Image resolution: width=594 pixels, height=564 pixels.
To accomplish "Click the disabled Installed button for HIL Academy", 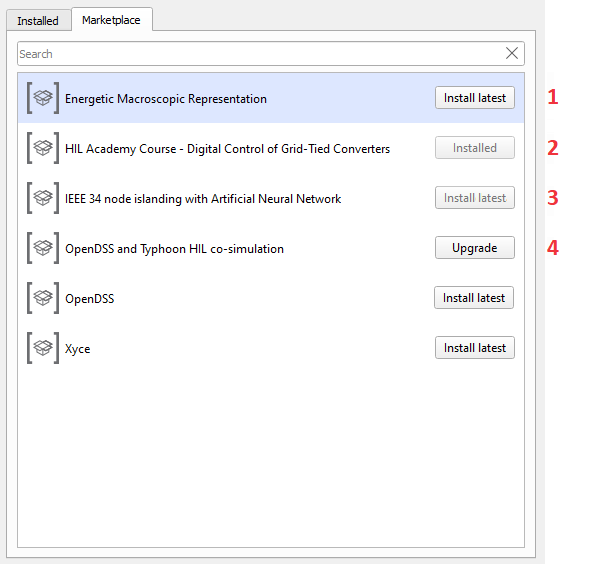I will [475, 148].
